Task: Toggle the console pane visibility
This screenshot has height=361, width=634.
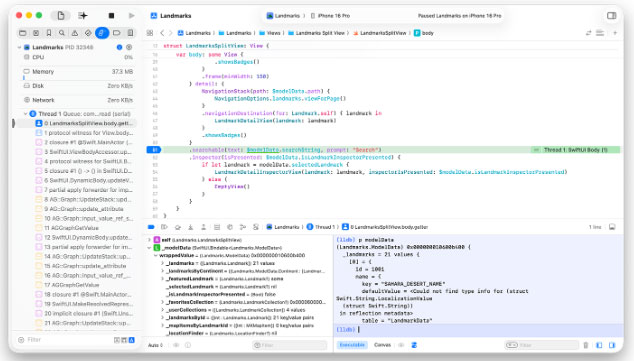Action: [612, 345]
